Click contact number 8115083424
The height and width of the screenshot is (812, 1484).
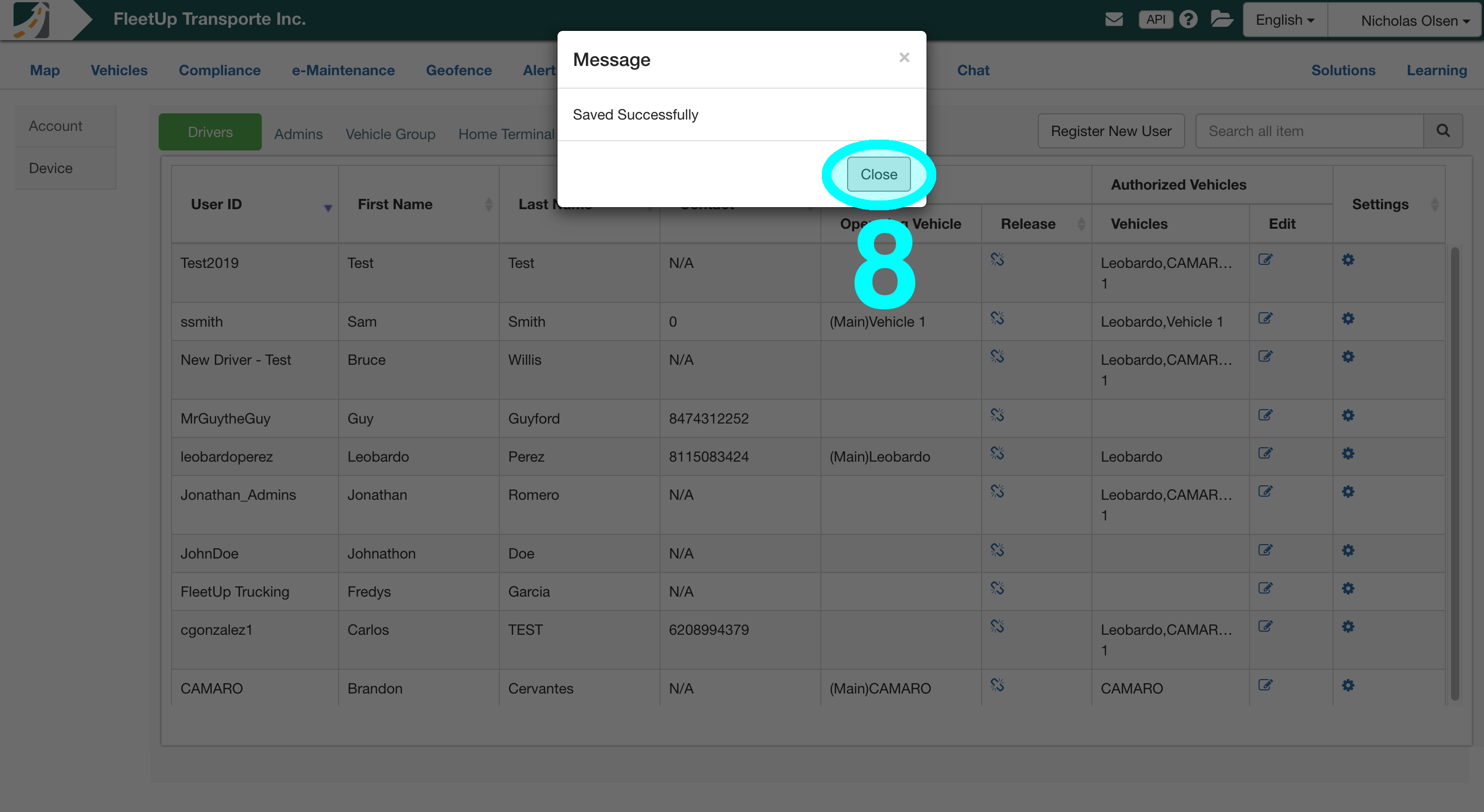[709, 456]
